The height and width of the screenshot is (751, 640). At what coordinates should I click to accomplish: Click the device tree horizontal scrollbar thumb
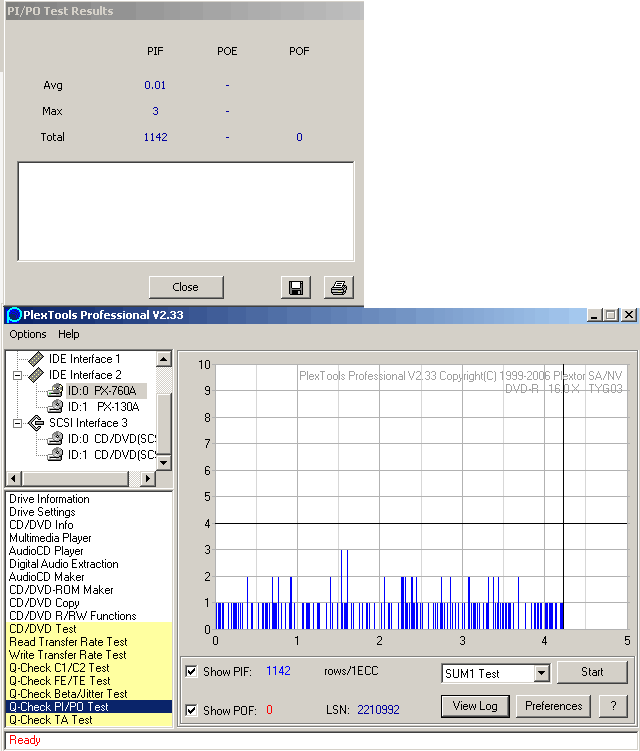(76, 478)
